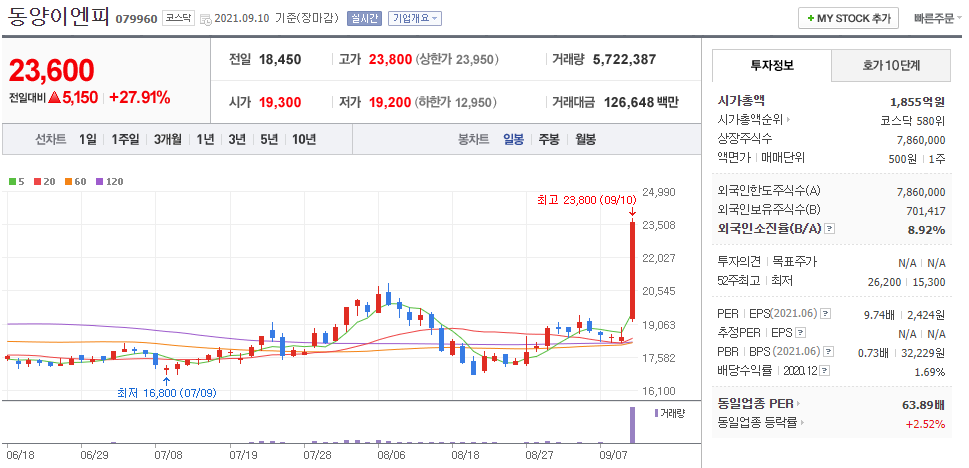The height and width of the screenshot is (468, 969).
Task: Select 3년 line chart period
Action: [237, 139]
